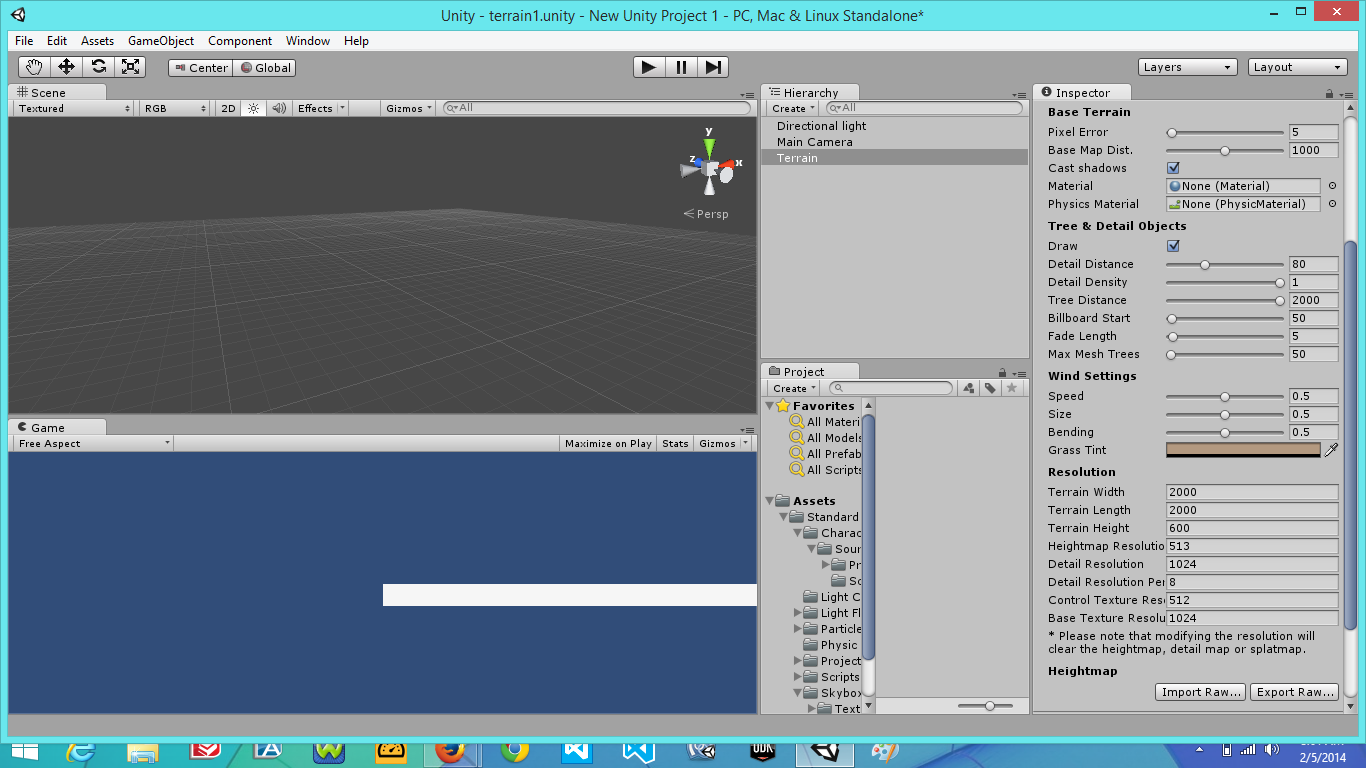The width and height of the screenshot is (1366, 768).
Task: Click Search by Label tag icon
Action: (990, 388)
